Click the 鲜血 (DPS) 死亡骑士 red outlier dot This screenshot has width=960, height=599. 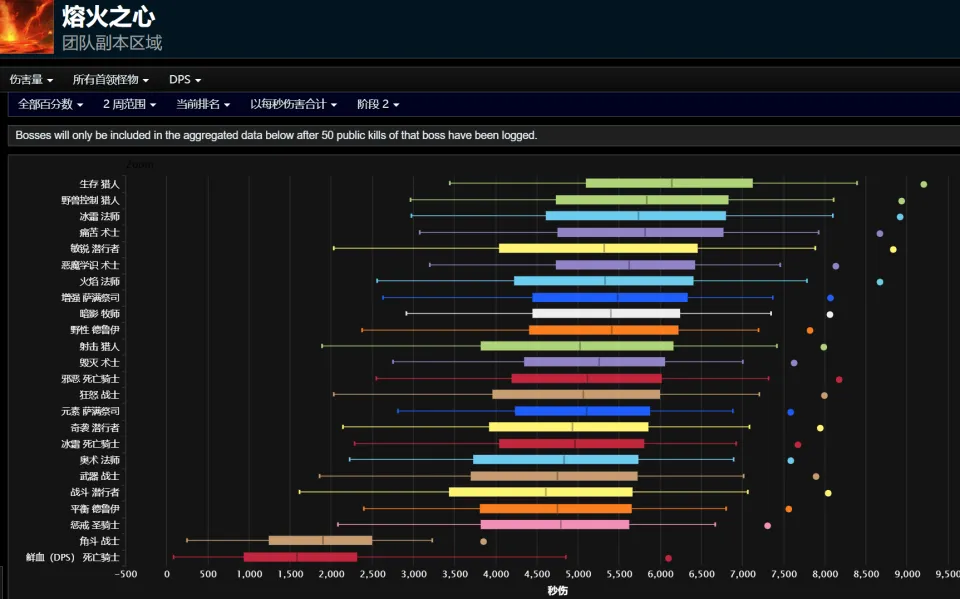668,558
